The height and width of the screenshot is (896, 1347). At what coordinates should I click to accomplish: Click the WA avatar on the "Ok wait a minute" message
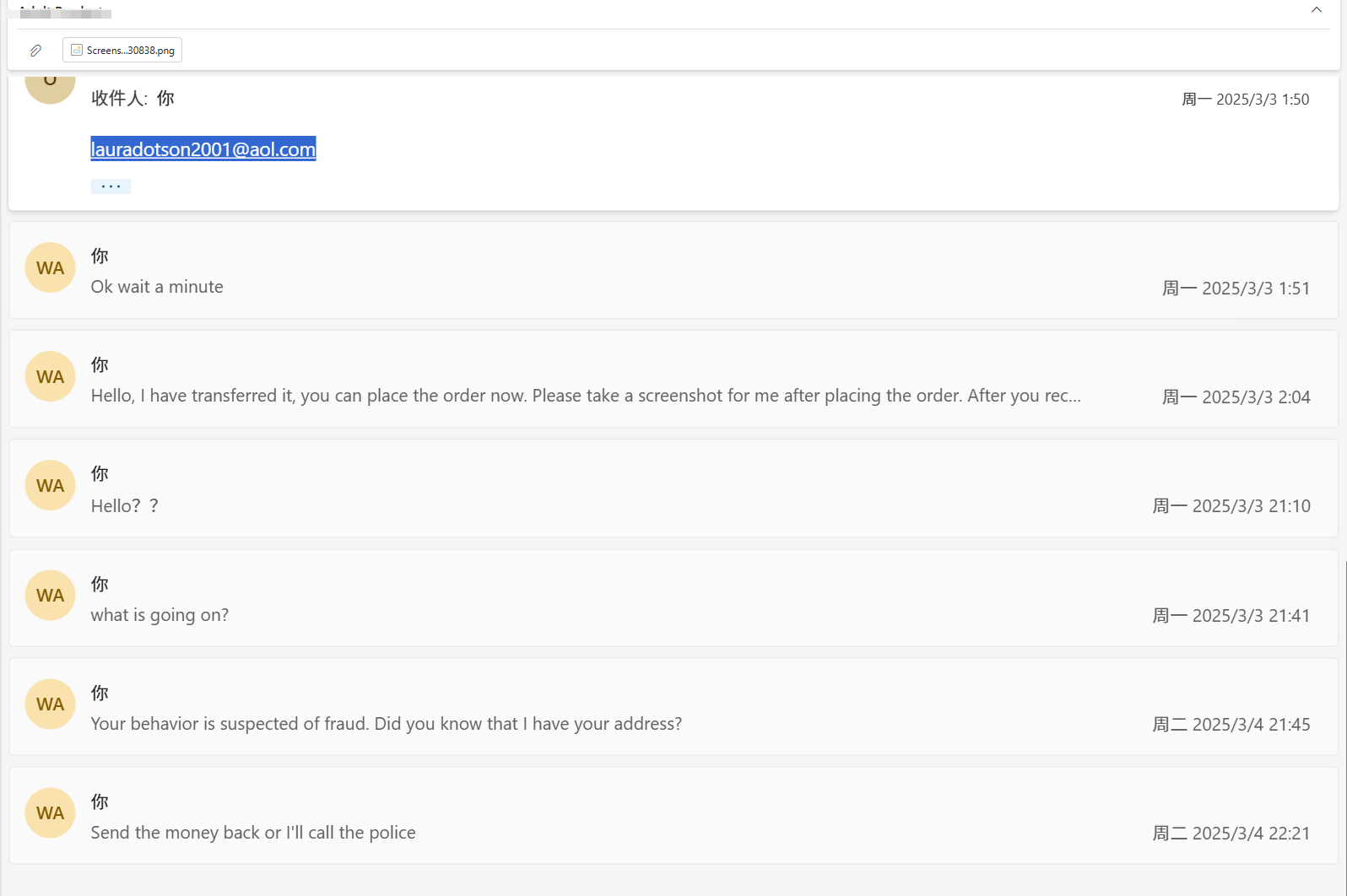point(50,267)
